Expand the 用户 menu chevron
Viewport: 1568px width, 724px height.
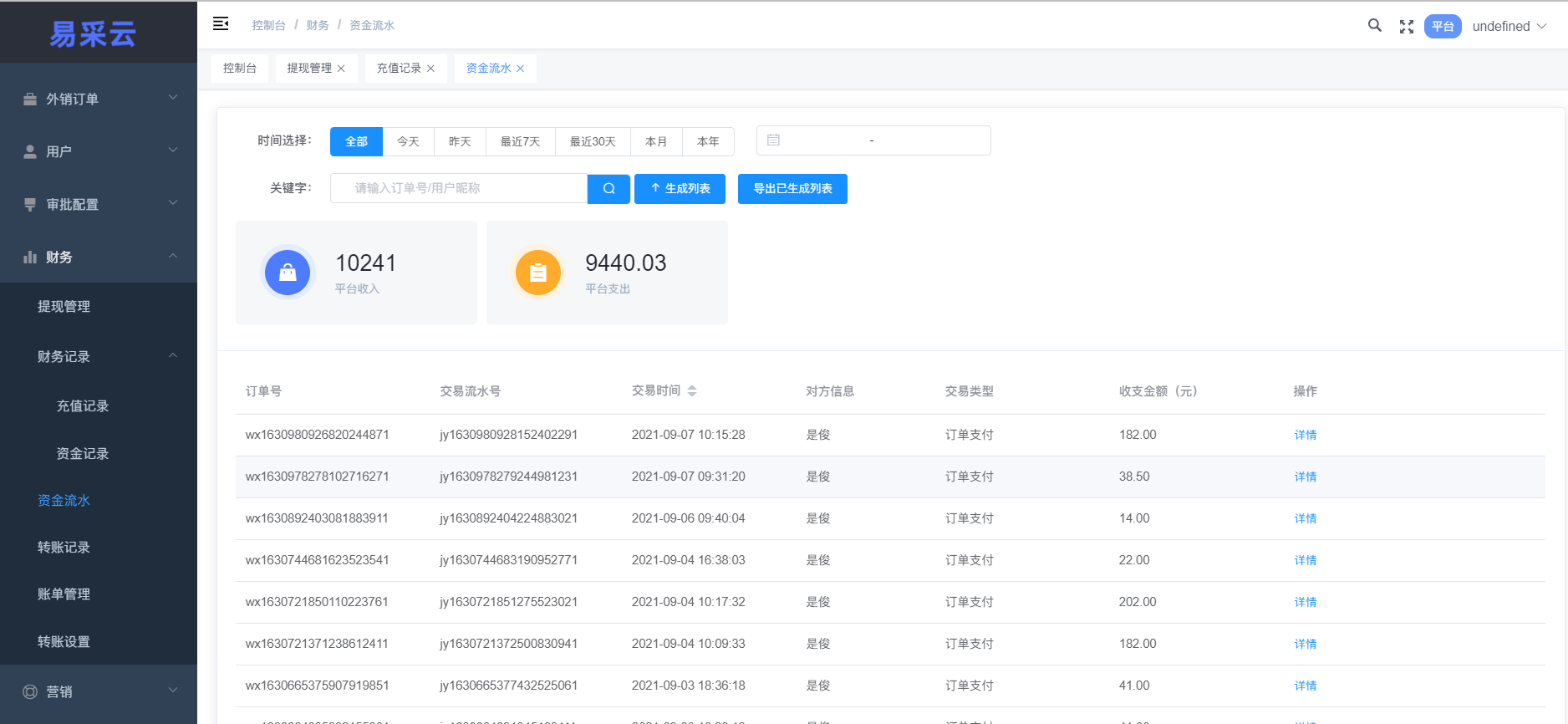pos(173,150)
